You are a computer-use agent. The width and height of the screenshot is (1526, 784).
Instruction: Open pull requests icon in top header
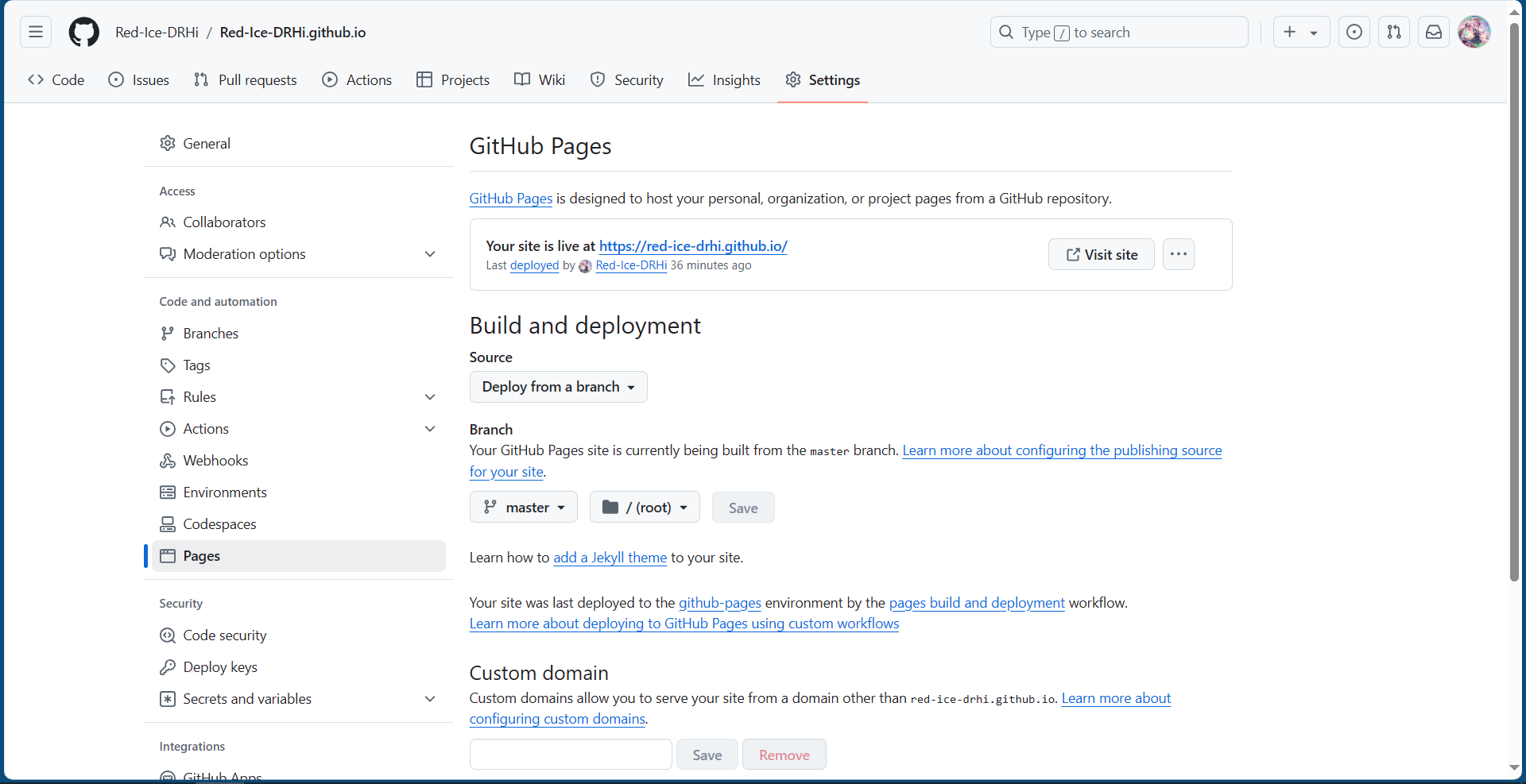(x=1393, y=33)
